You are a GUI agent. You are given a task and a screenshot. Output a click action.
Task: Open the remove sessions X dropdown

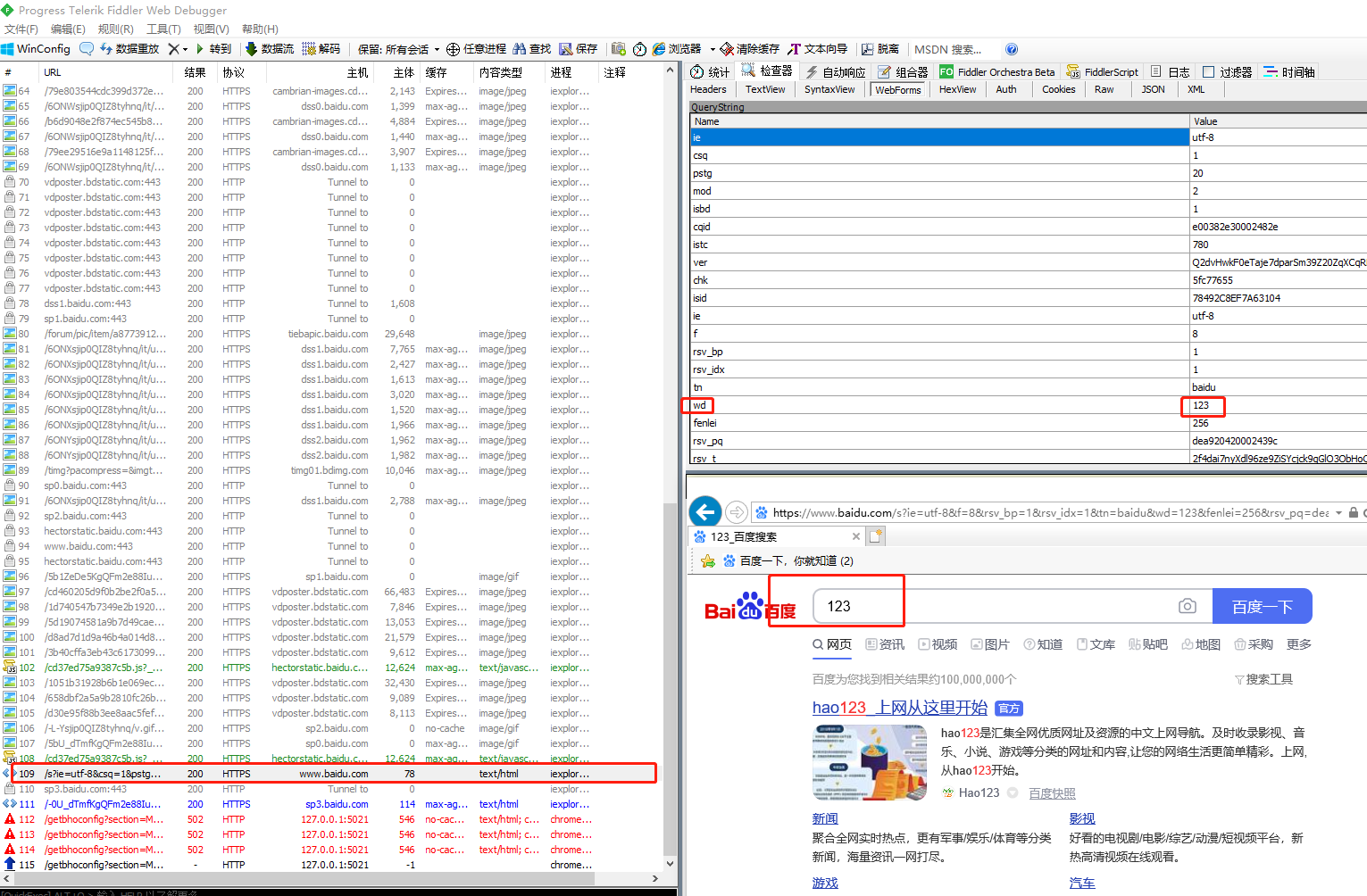pos(178,49)
